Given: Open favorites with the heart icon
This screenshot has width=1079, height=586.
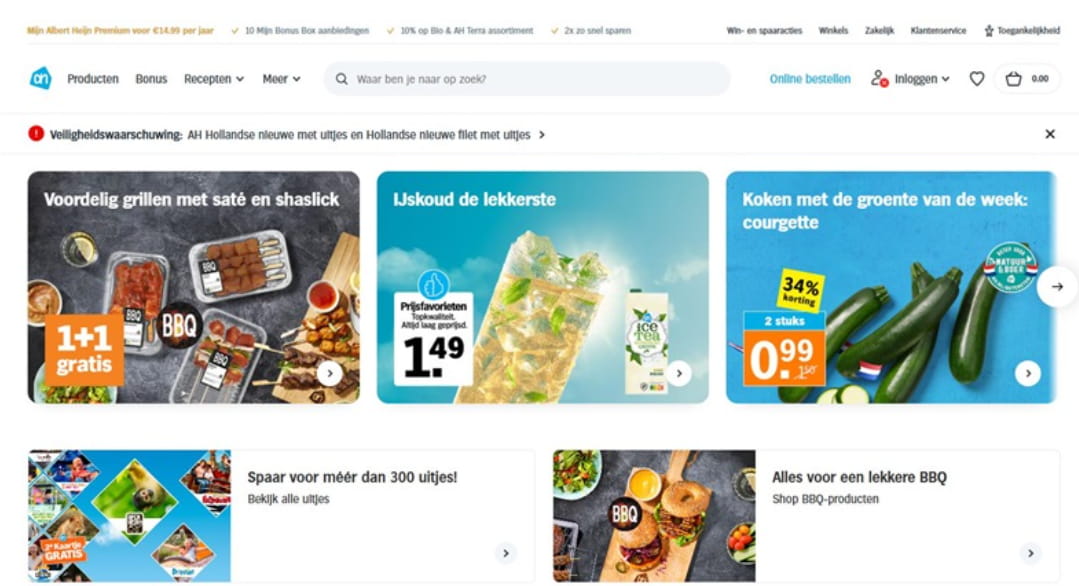Looking at the screenshot, I should (x=976, y=79).
